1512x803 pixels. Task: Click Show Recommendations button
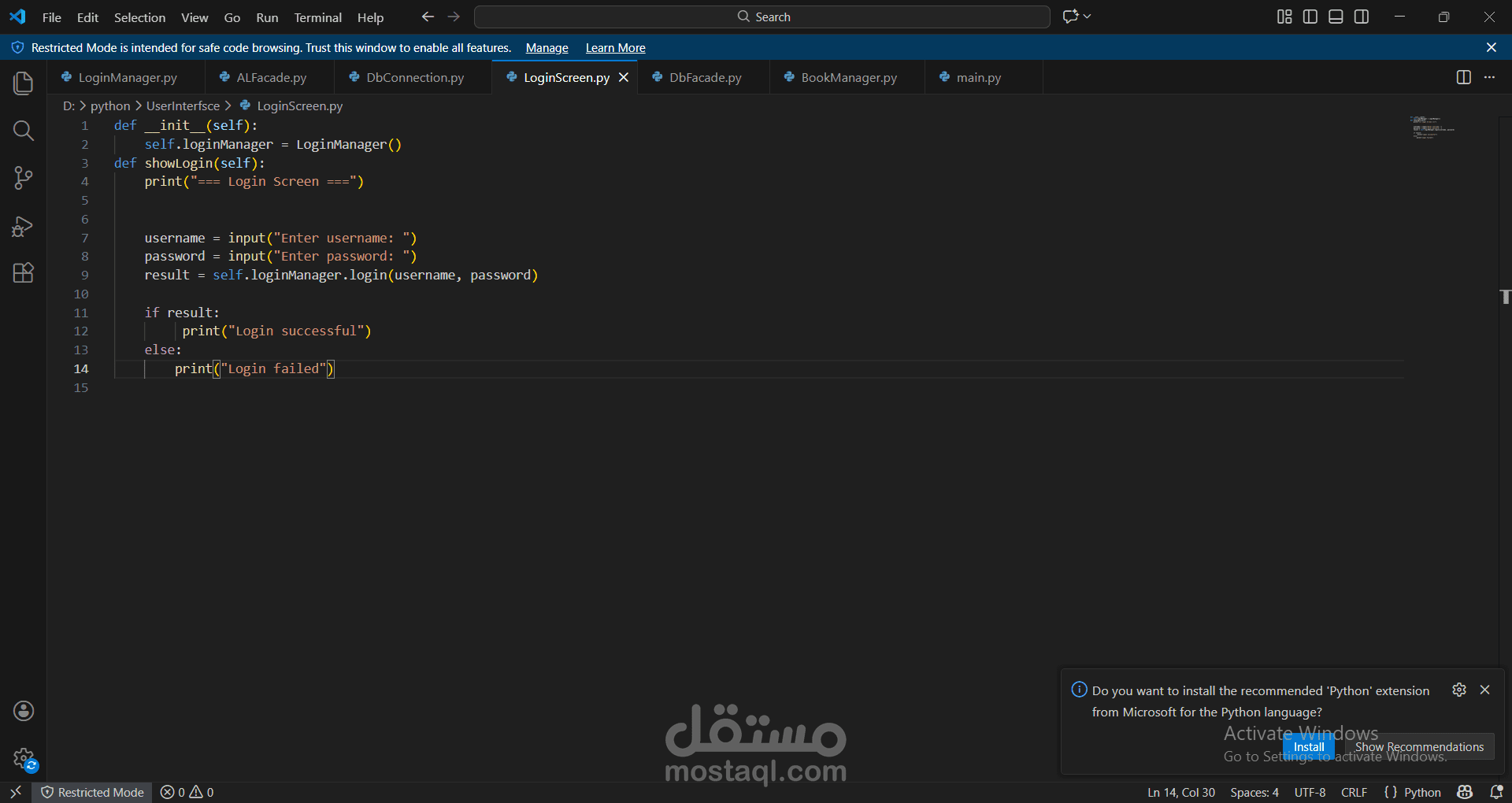click(1418, 746)
